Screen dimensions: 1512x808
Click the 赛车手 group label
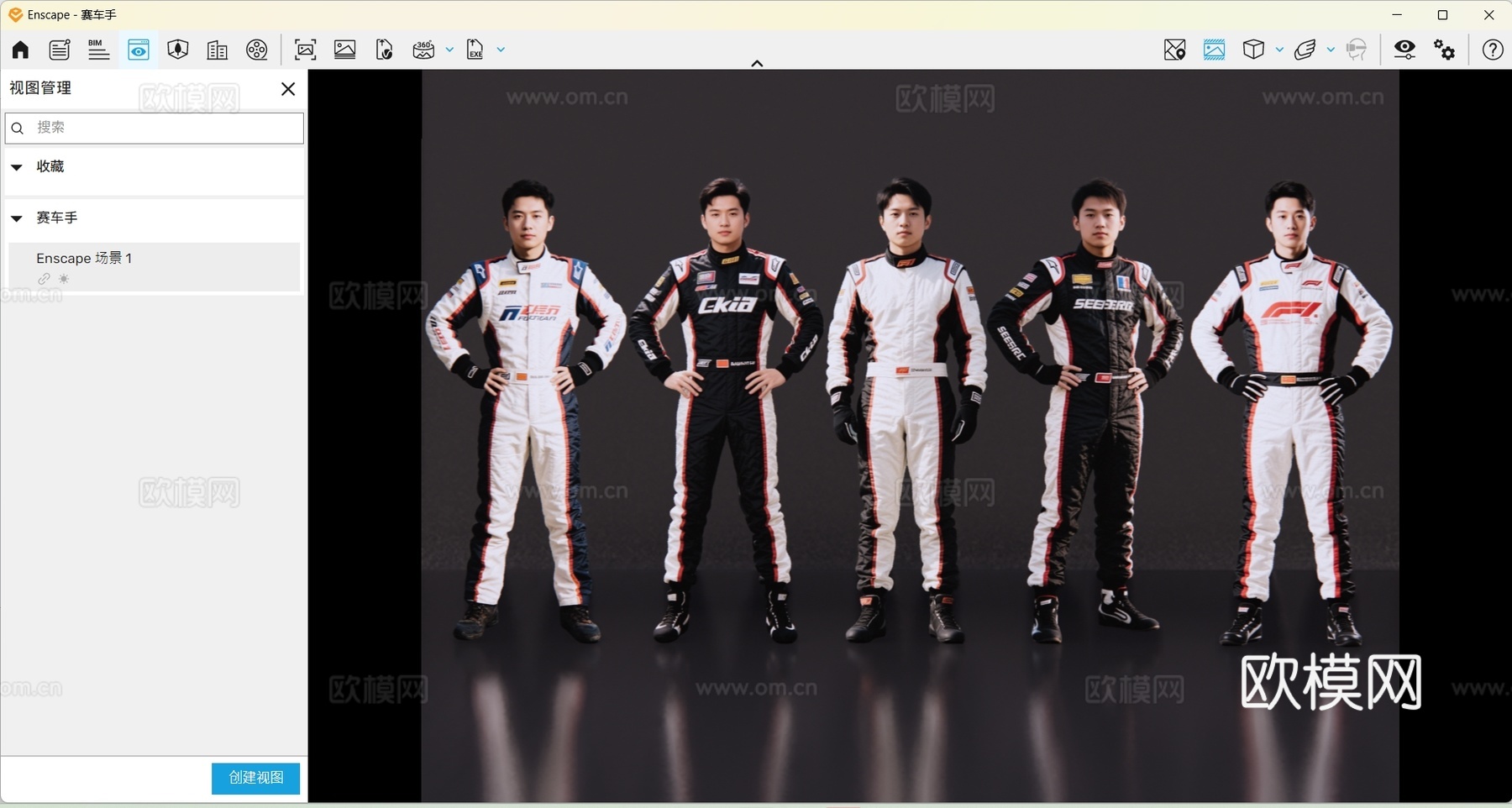[x=57, y=218]
